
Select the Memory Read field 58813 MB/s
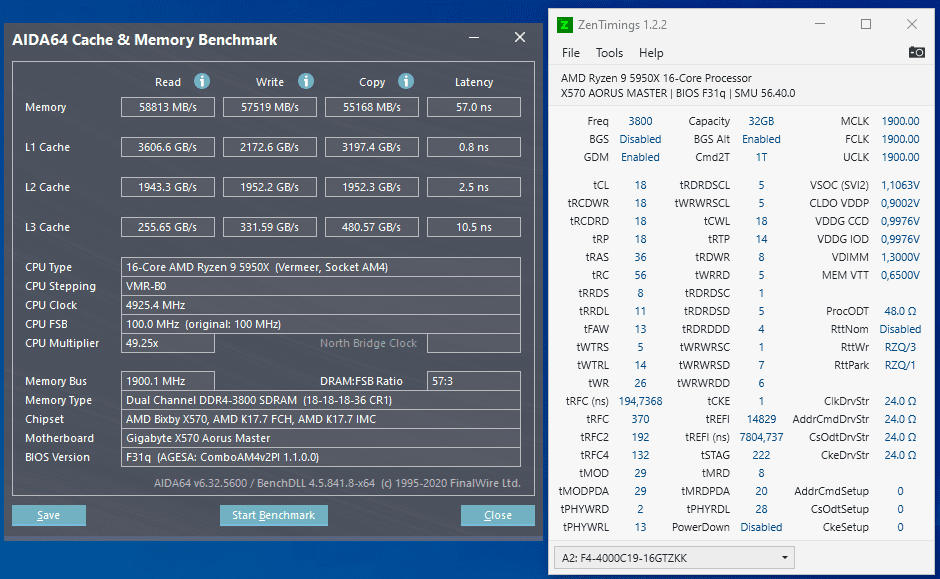tap(168, 107)
